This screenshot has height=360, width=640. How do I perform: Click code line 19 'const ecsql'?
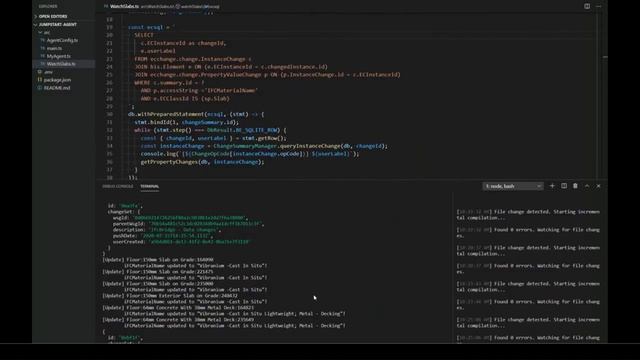pyautogui.click(x=151, y=27)
